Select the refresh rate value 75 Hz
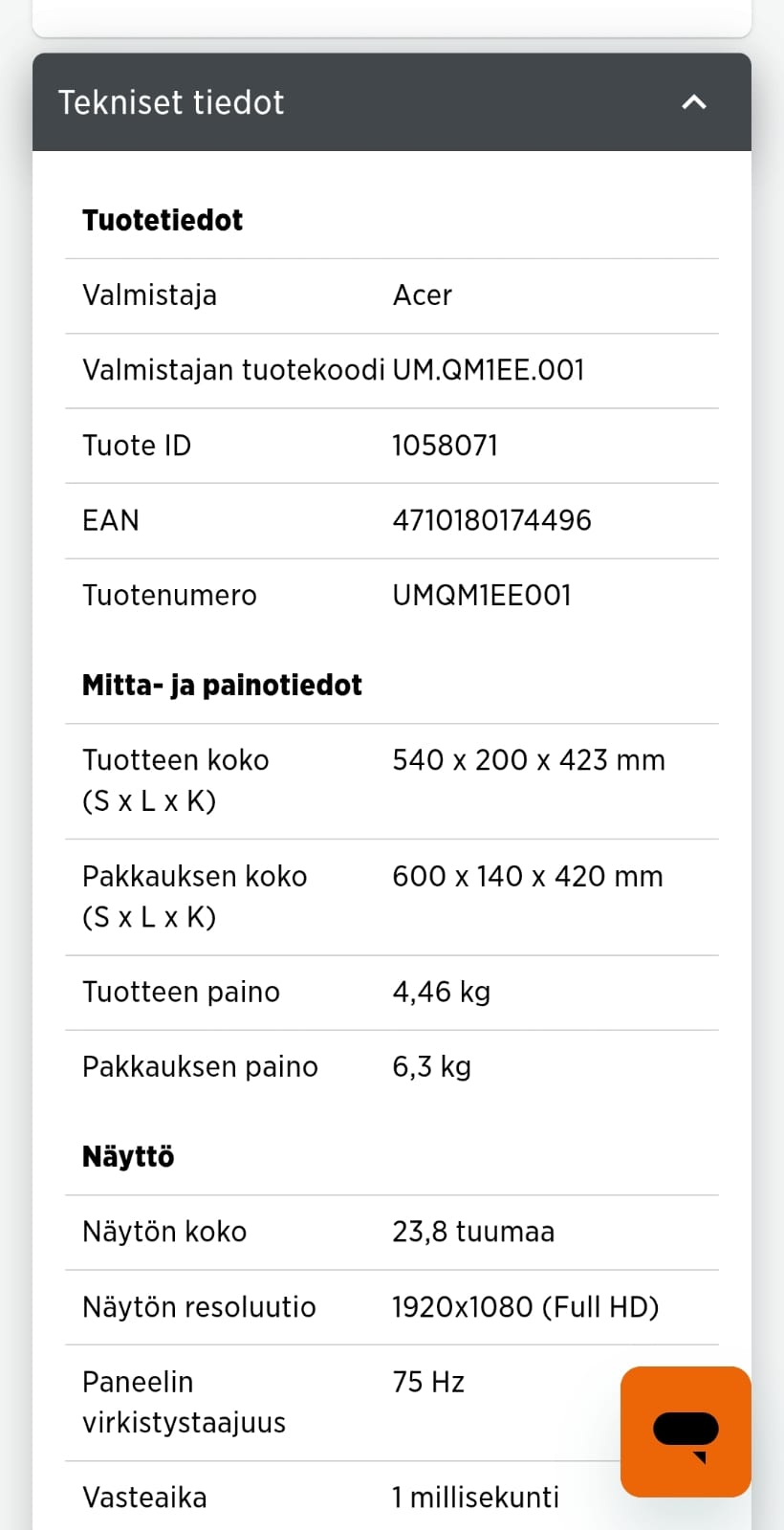 click(x=428, y=1382)
